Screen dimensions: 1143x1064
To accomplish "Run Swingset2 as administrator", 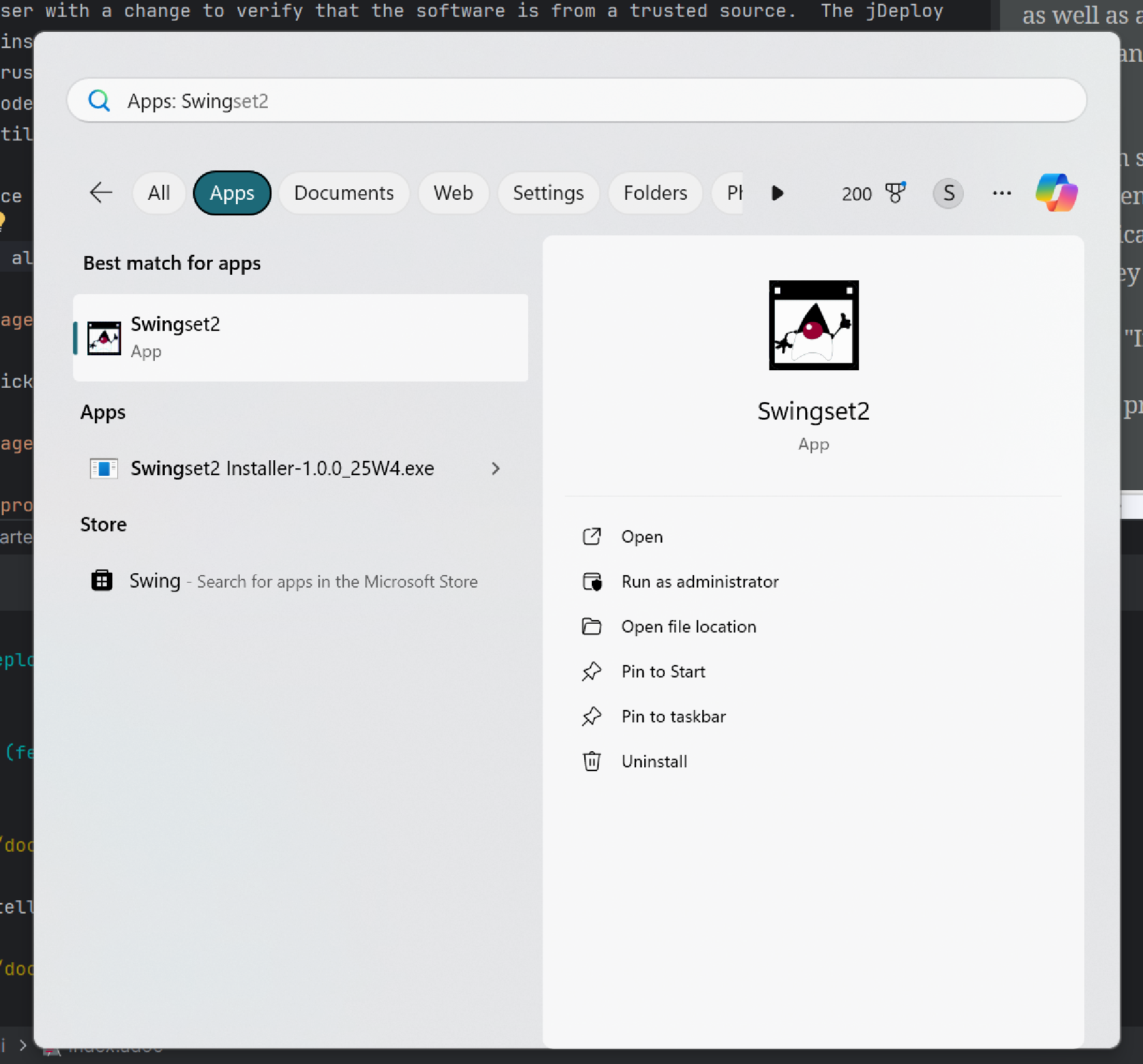I will 699,581.
